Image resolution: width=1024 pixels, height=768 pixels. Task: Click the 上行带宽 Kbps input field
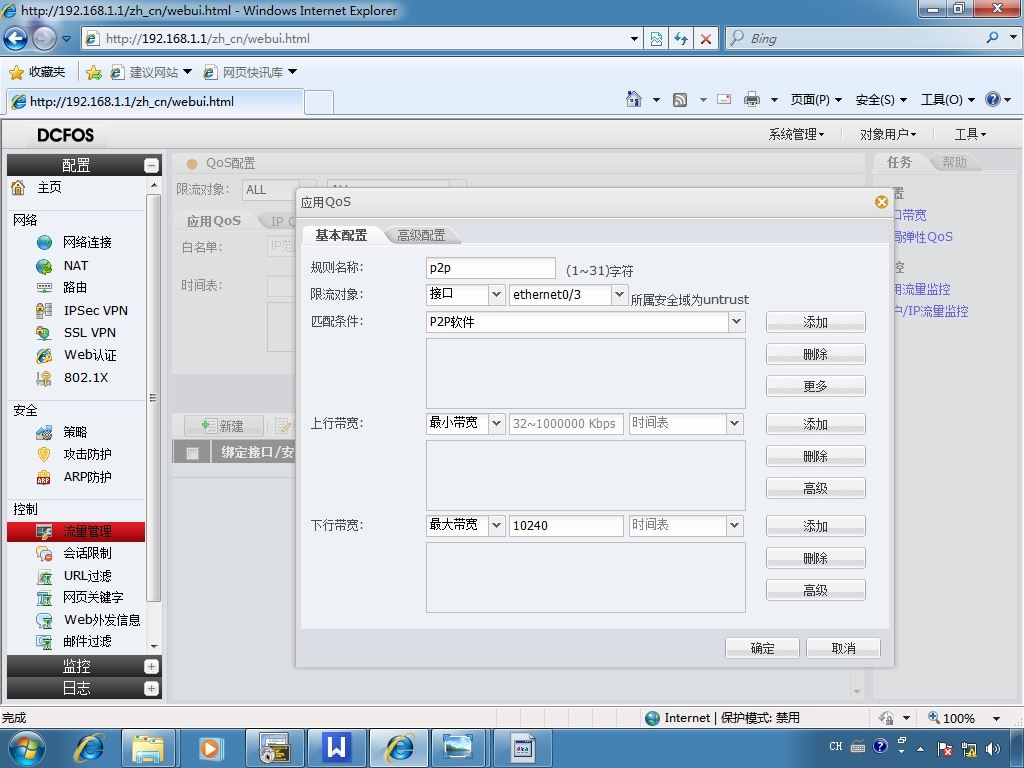[566, 423]
